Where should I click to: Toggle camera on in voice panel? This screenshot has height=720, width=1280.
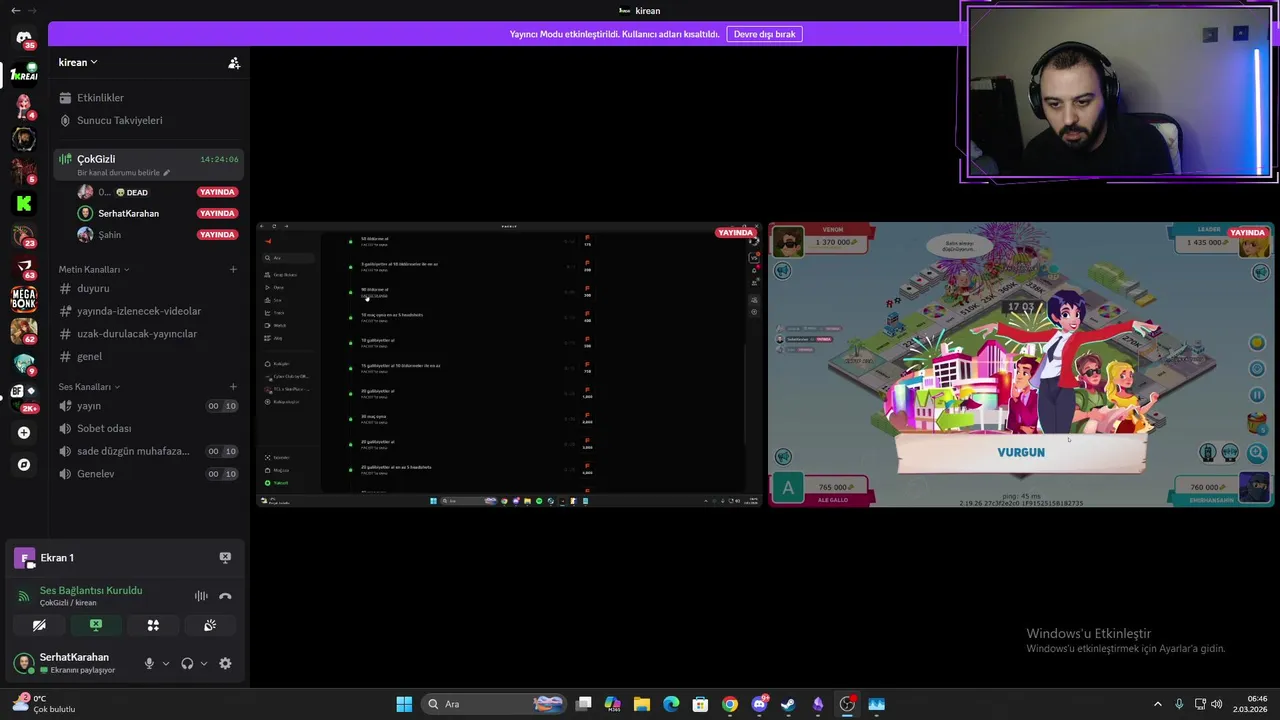[39, 625]
